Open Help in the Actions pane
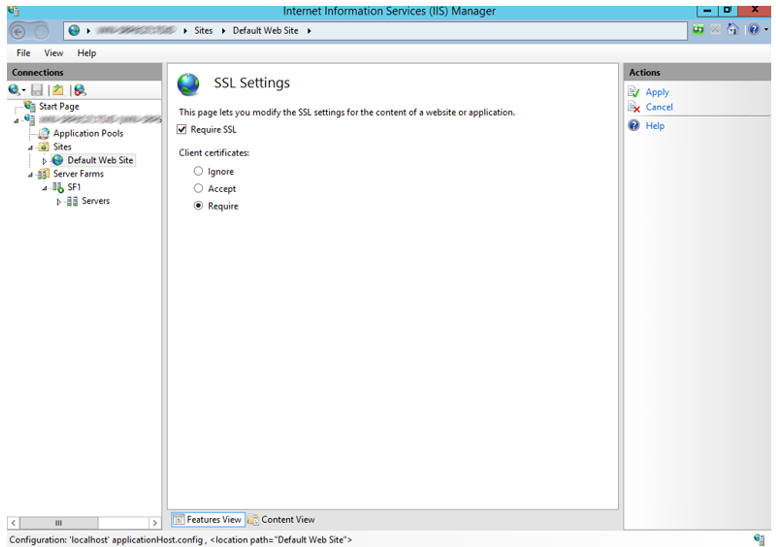The image size is (776, 547). (x=655, y=126)
